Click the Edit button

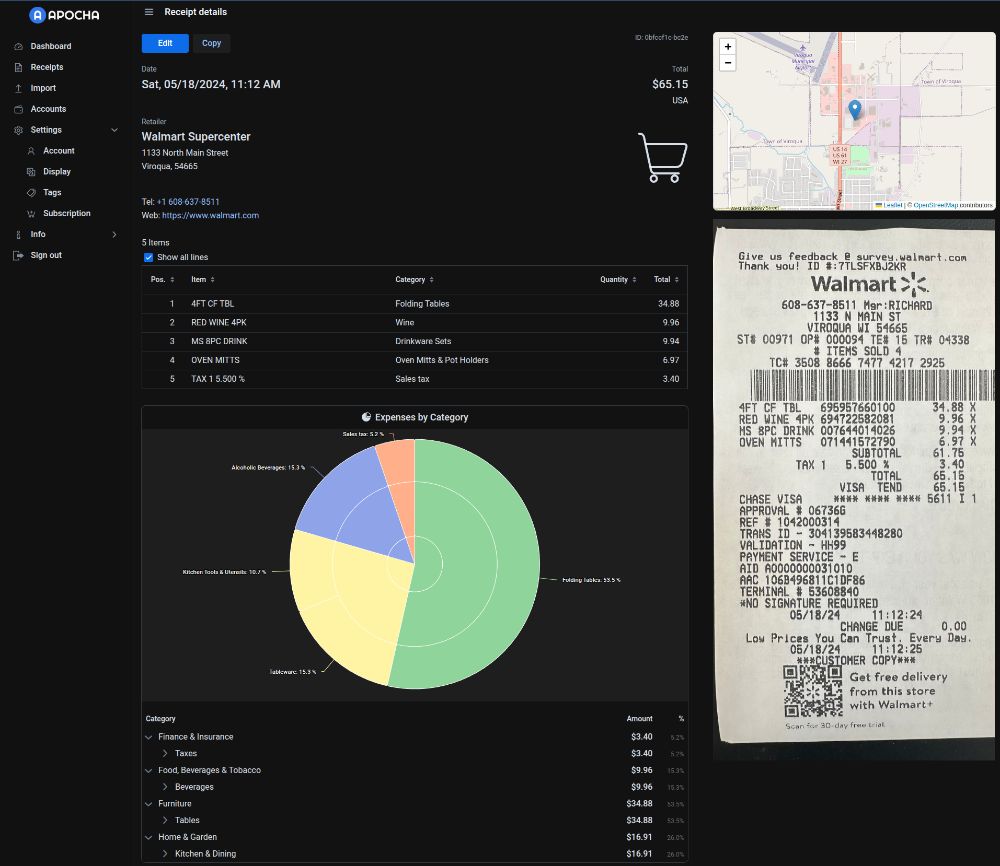(165, 43)
